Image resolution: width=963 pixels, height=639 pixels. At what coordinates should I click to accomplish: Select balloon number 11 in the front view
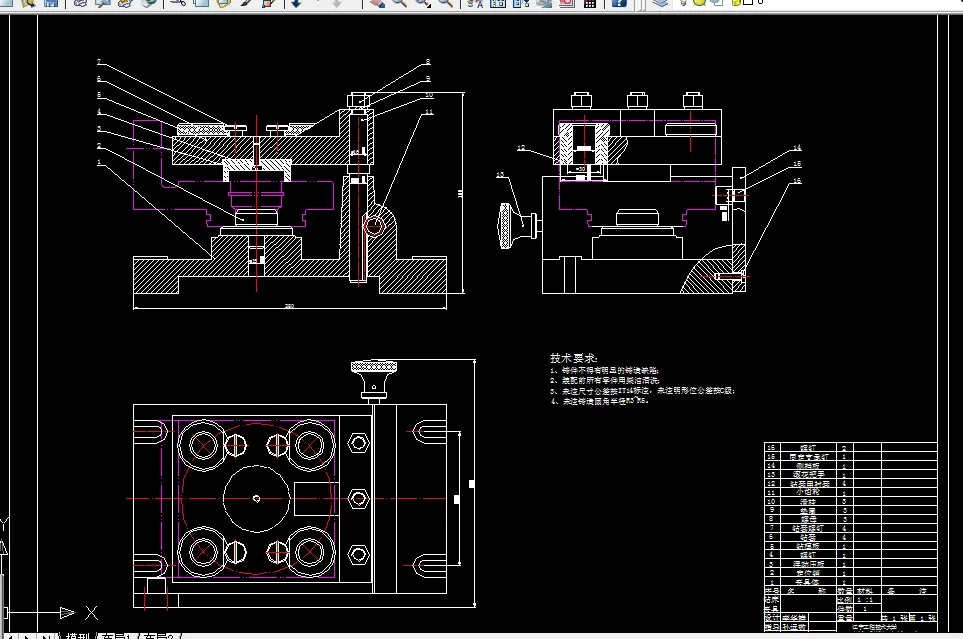click(429, 112)
